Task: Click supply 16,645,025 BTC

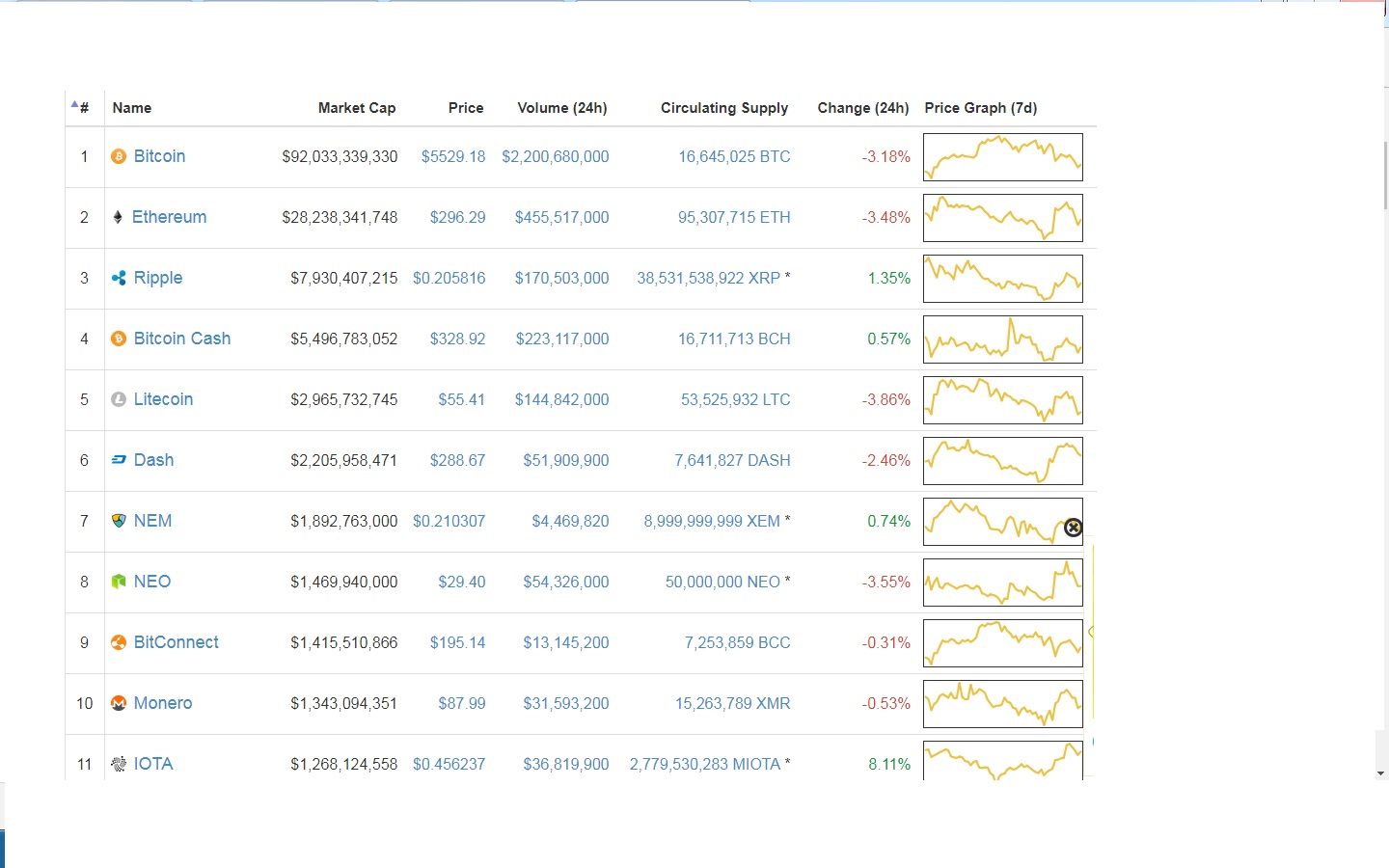Action: (734, 156)
